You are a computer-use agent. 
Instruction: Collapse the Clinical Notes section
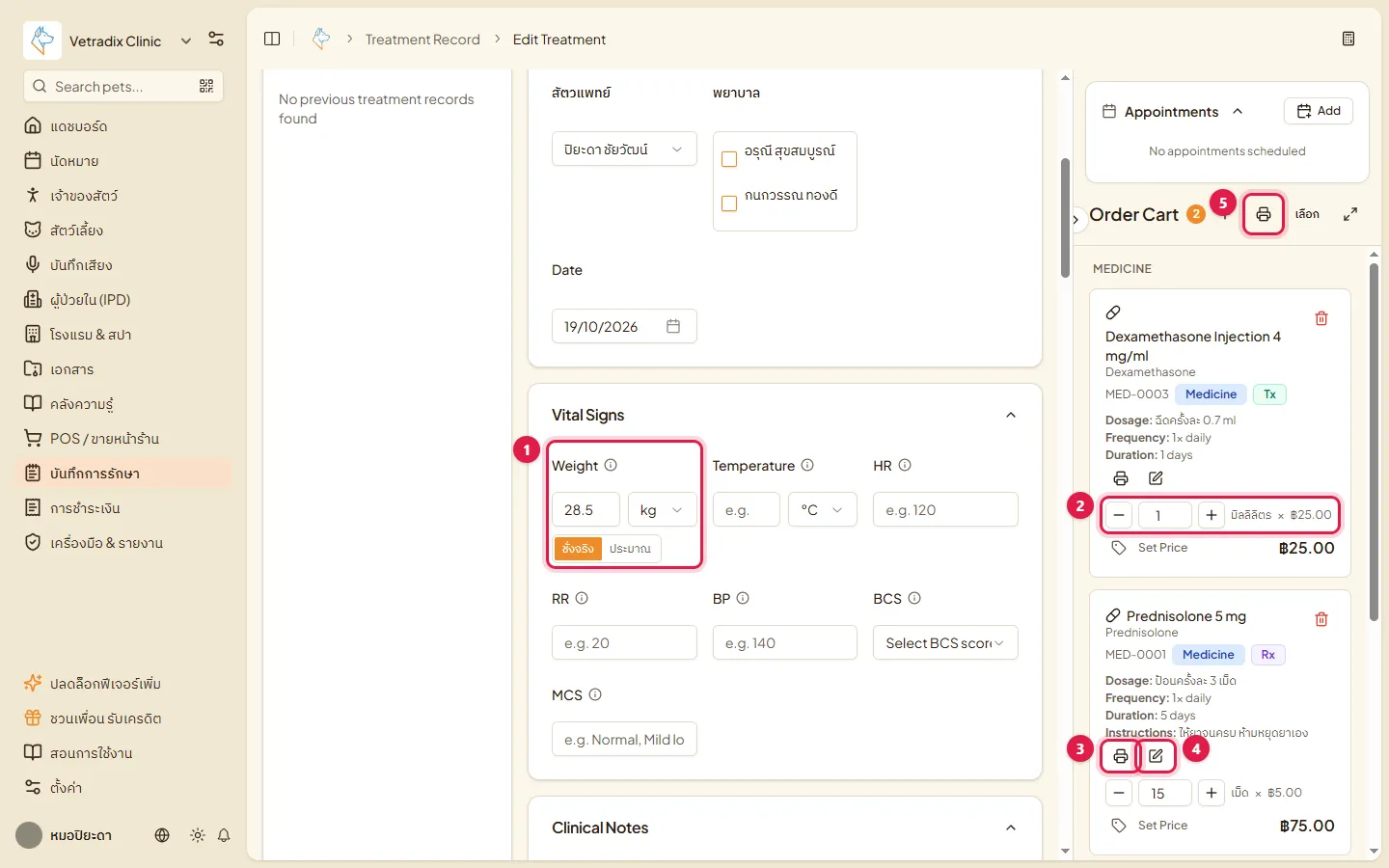[1011, 827]
